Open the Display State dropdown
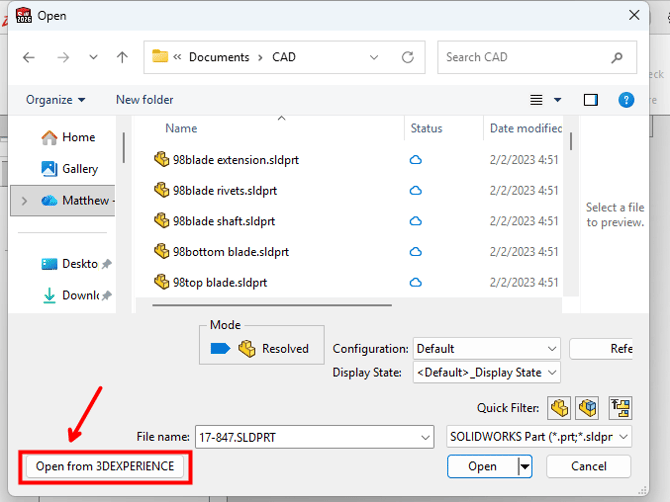 (x=486, y=373)
